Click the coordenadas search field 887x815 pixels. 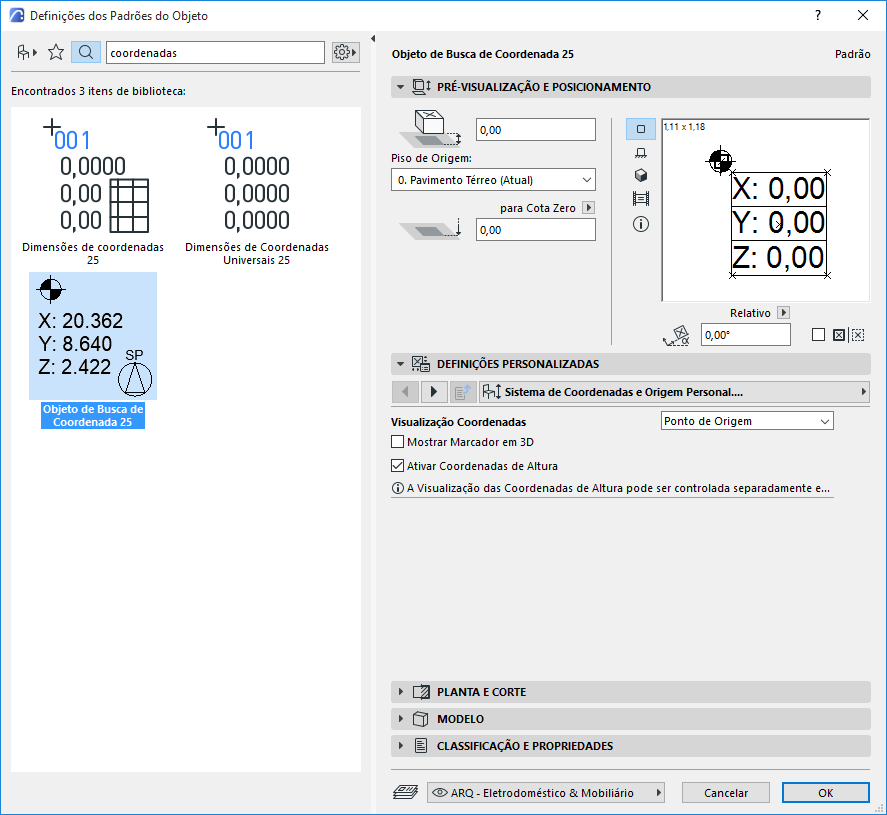click(x=215, y=53)
